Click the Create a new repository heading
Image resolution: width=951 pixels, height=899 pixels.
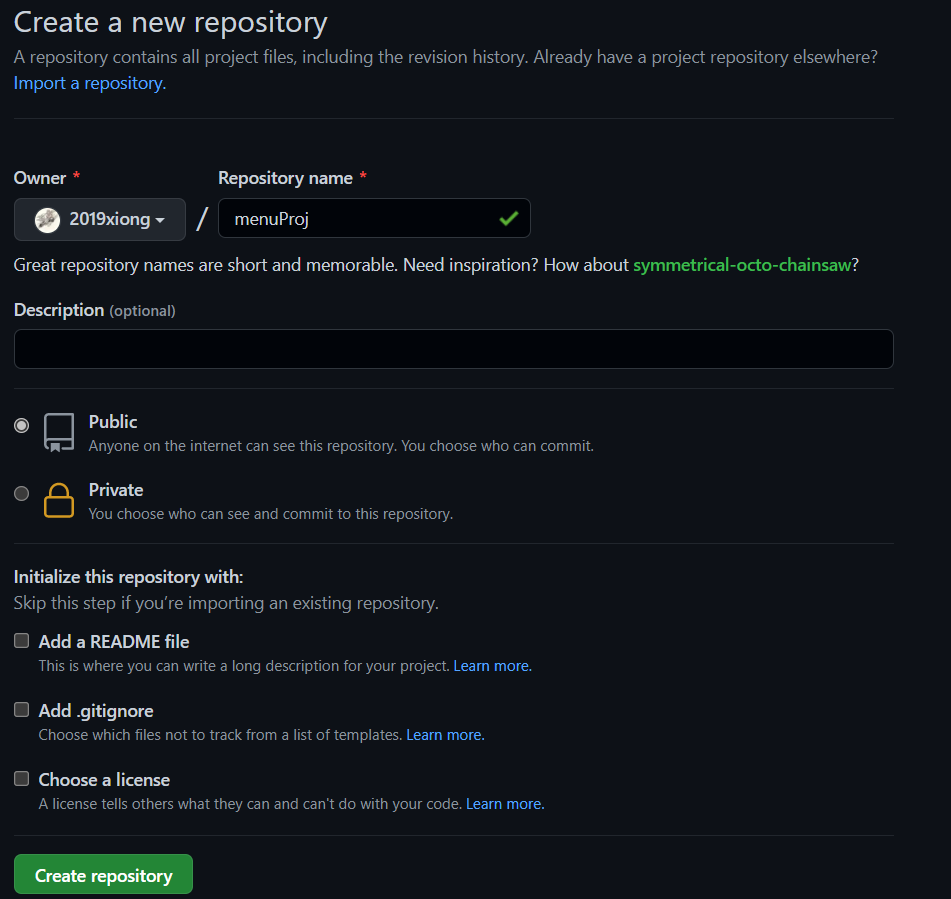coord(170,22)
